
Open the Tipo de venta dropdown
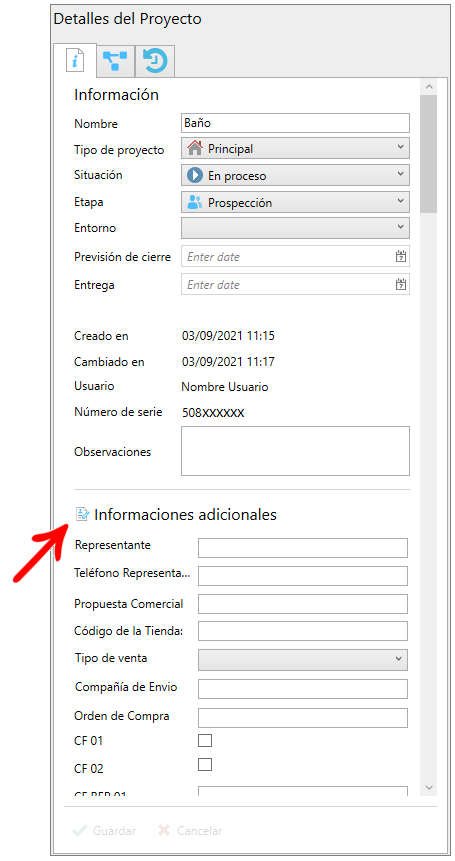point(303,659)
